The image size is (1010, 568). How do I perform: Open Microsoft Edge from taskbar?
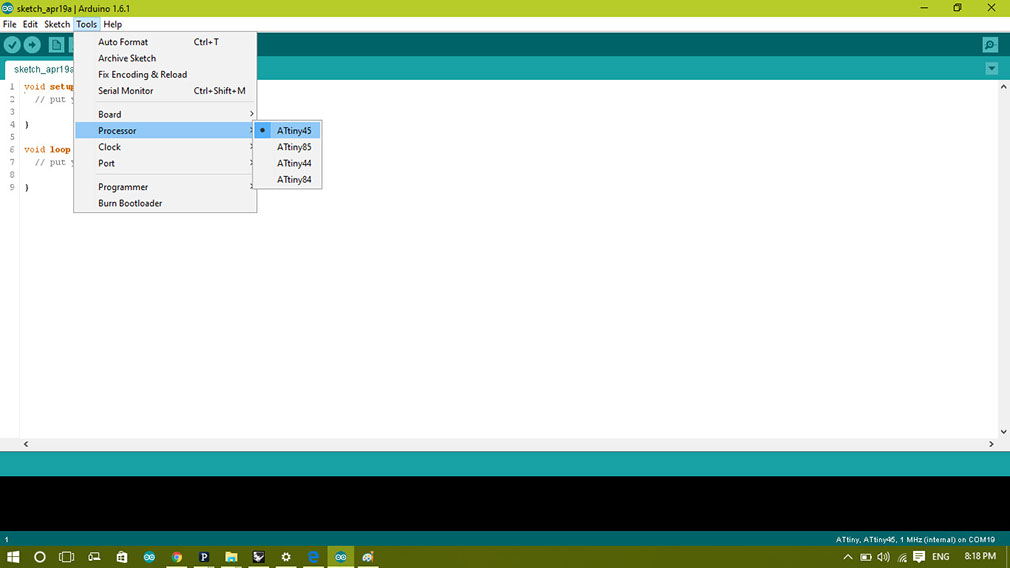coord(313,557)
